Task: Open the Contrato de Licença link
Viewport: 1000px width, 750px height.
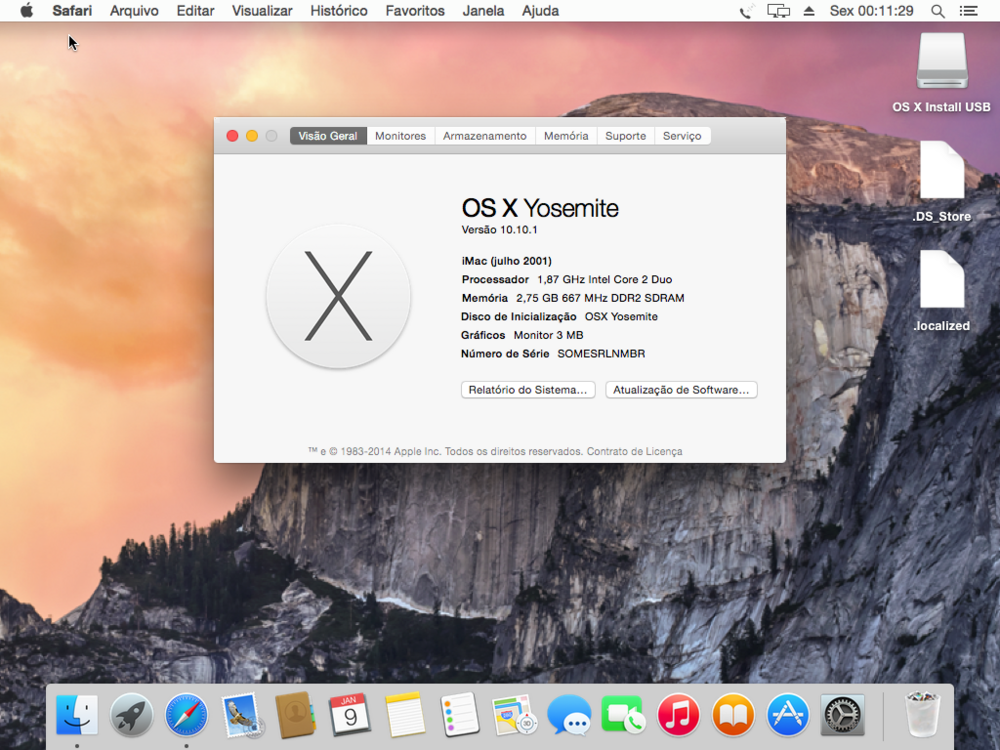Action: point(635,452)
